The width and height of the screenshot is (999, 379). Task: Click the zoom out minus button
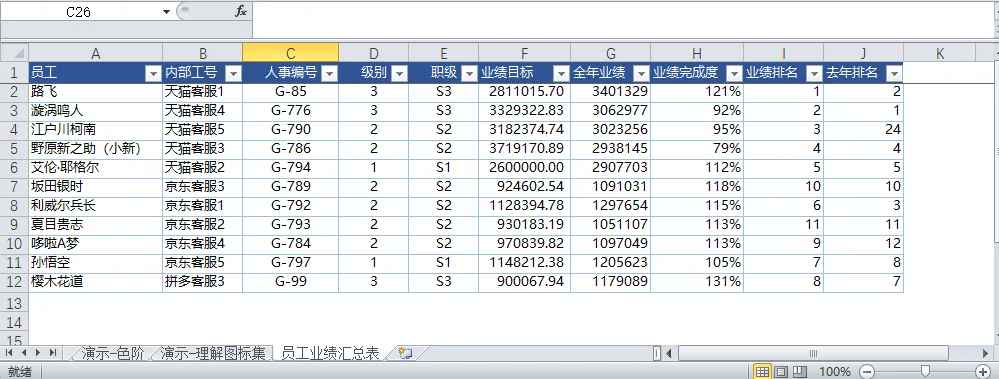pyautogui.click(x=866, y=371)
